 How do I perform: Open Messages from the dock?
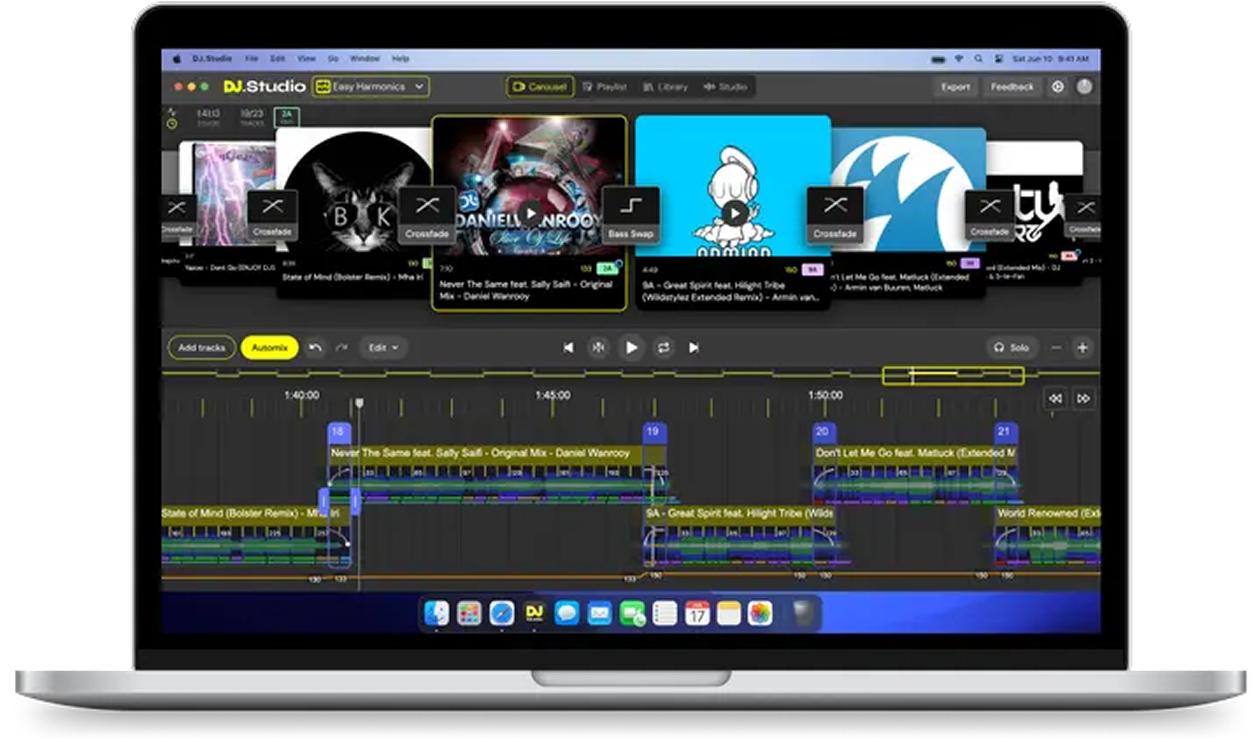tap(567, 613)
